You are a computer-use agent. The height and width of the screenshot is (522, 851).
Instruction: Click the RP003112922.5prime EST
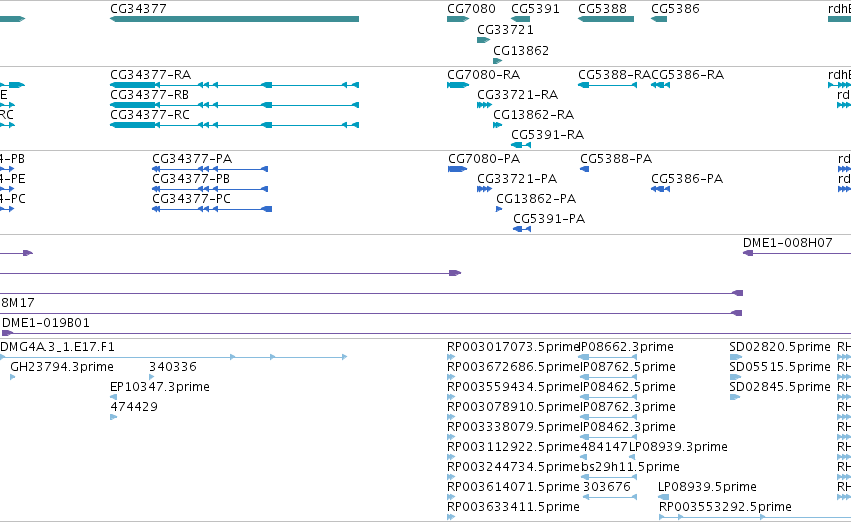pos(451,457)
